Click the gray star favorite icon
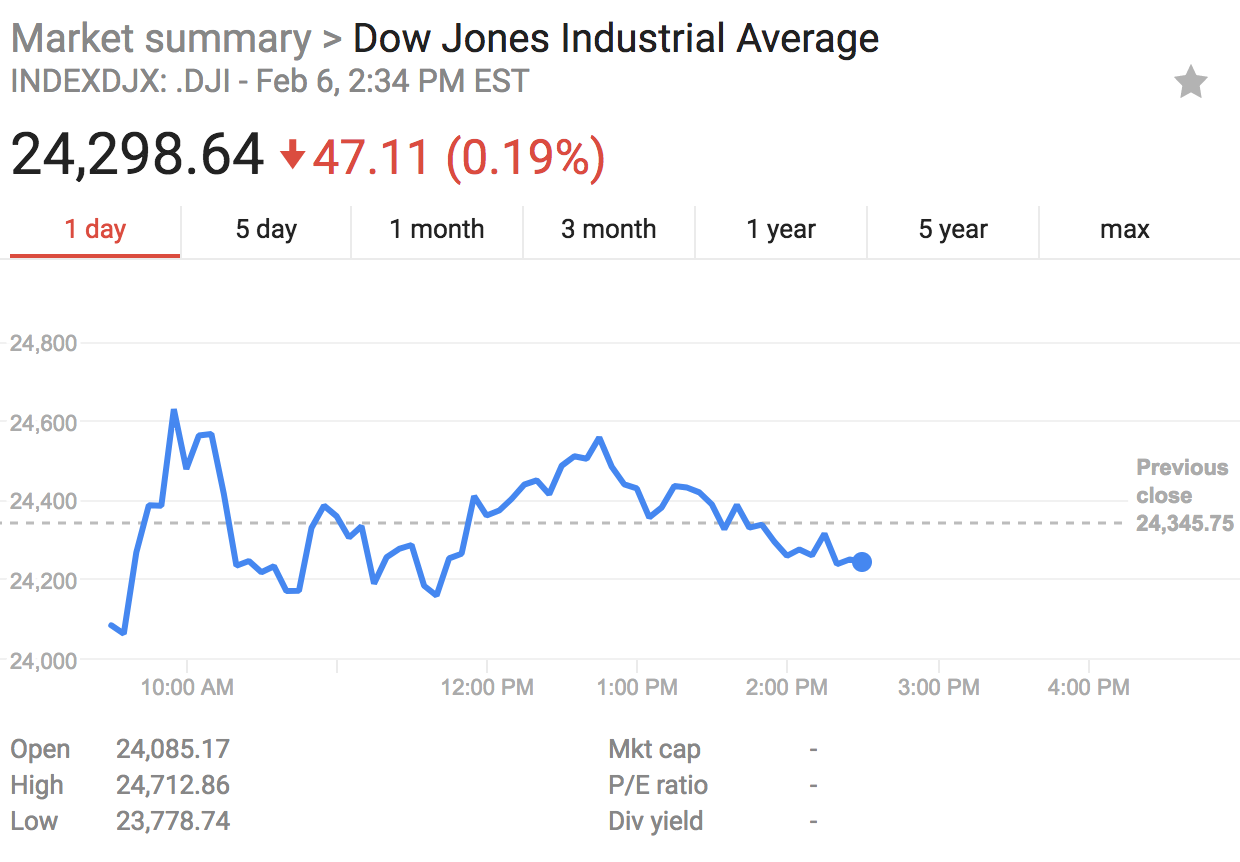Viewport: 1240px width, 862px height. tap(1190, 83)
